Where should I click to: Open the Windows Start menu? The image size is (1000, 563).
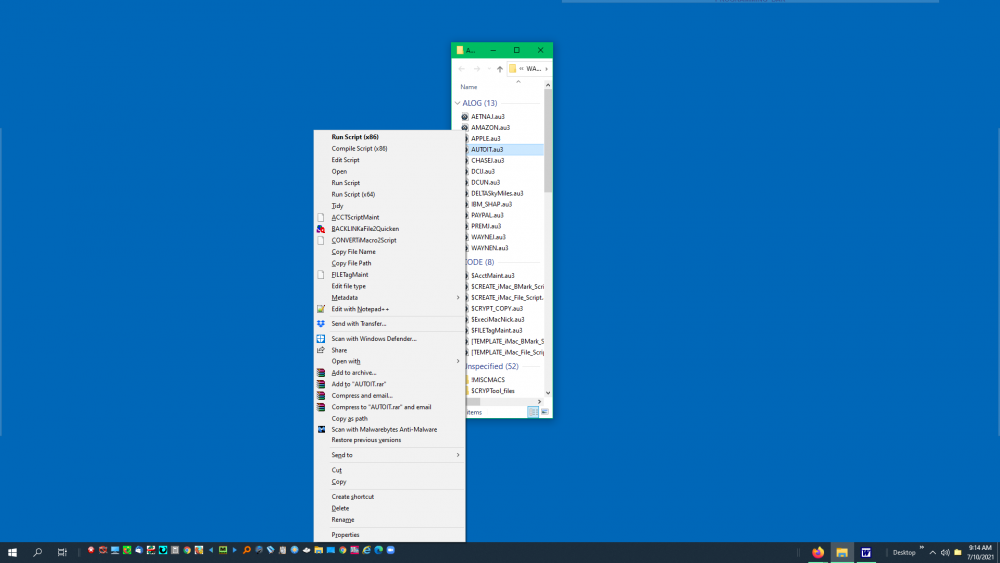[12, 552]
